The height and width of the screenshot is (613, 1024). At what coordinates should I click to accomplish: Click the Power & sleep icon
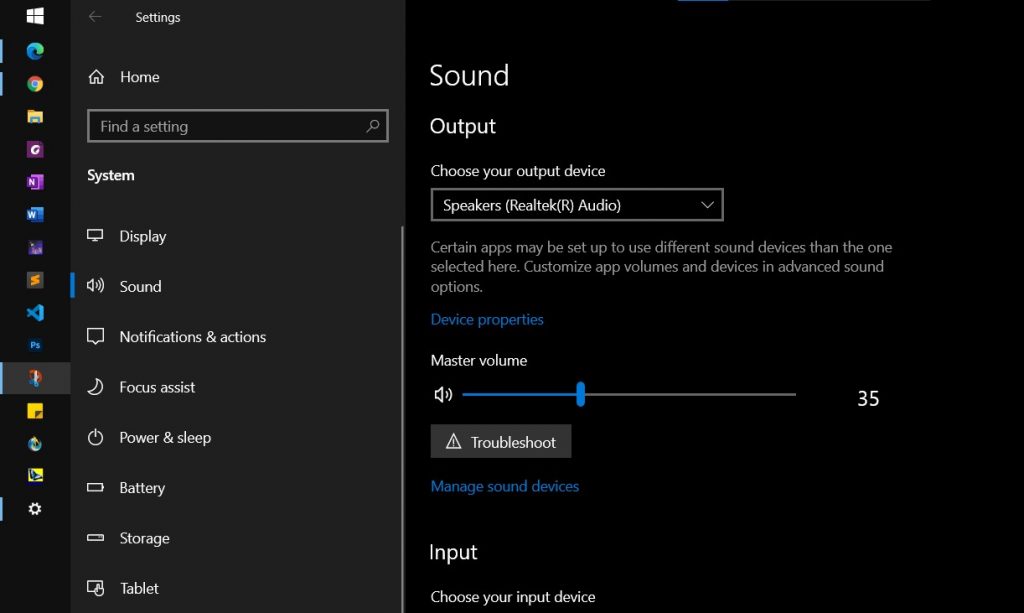95,437
